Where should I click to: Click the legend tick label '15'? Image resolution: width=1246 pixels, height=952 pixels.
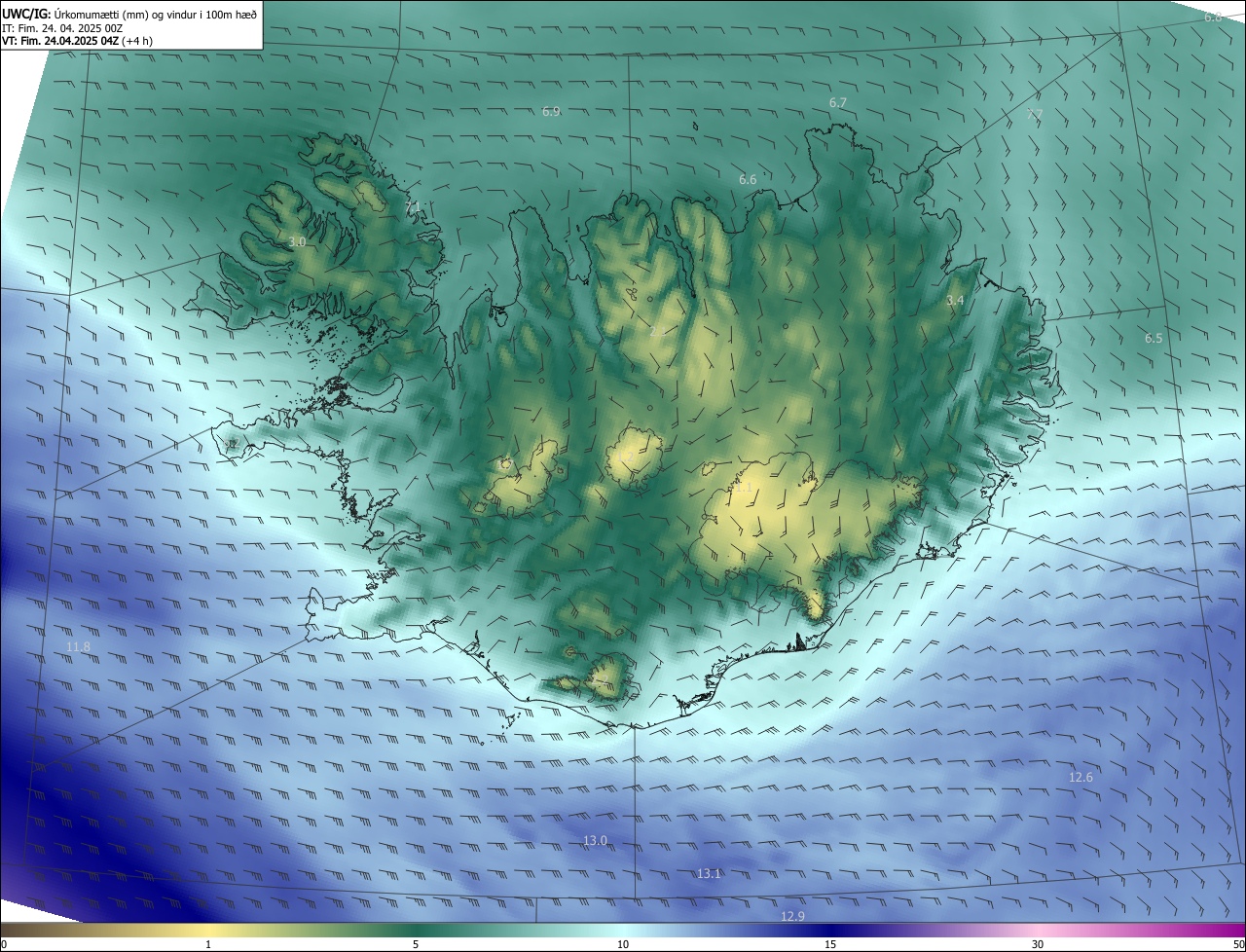(x=830, y=945)
